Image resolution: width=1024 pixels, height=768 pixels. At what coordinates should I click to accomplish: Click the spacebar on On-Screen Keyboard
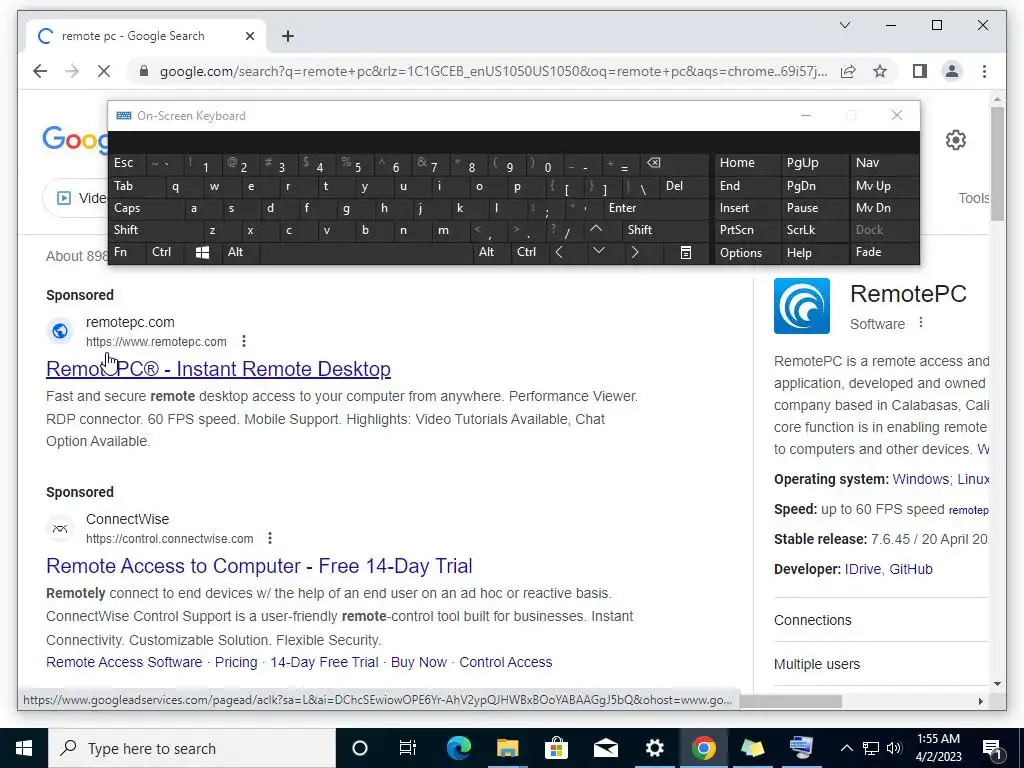pyautogui.click(x=366, y=252)
